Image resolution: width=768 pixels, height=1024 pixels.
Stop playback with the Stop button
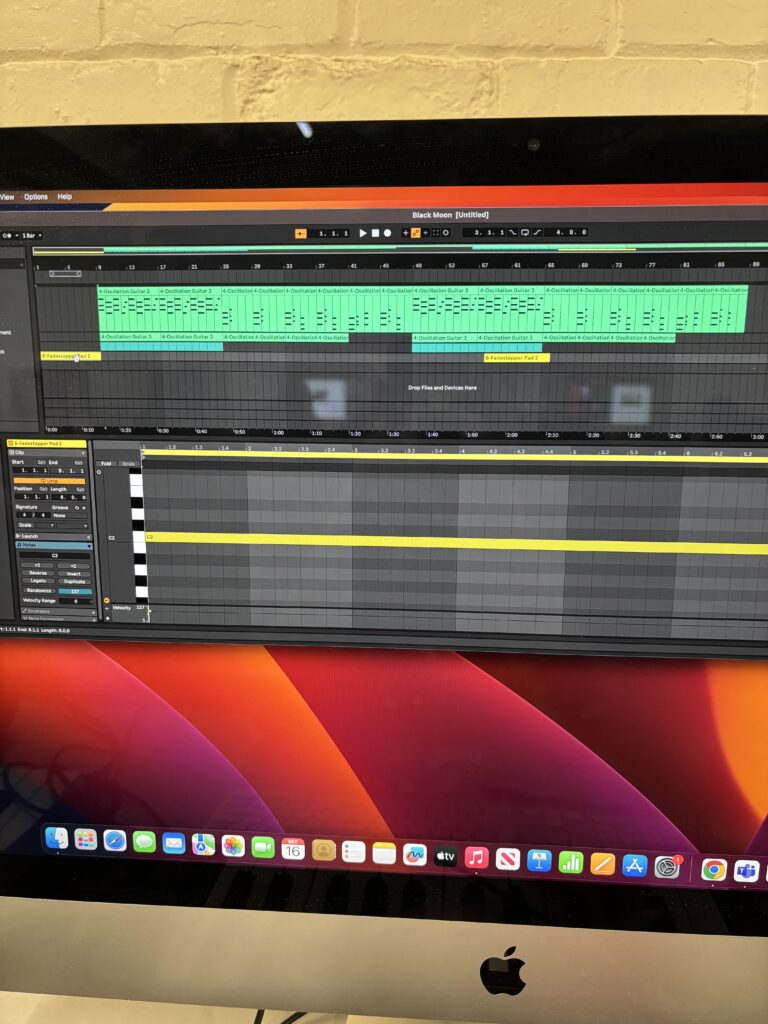376,232
